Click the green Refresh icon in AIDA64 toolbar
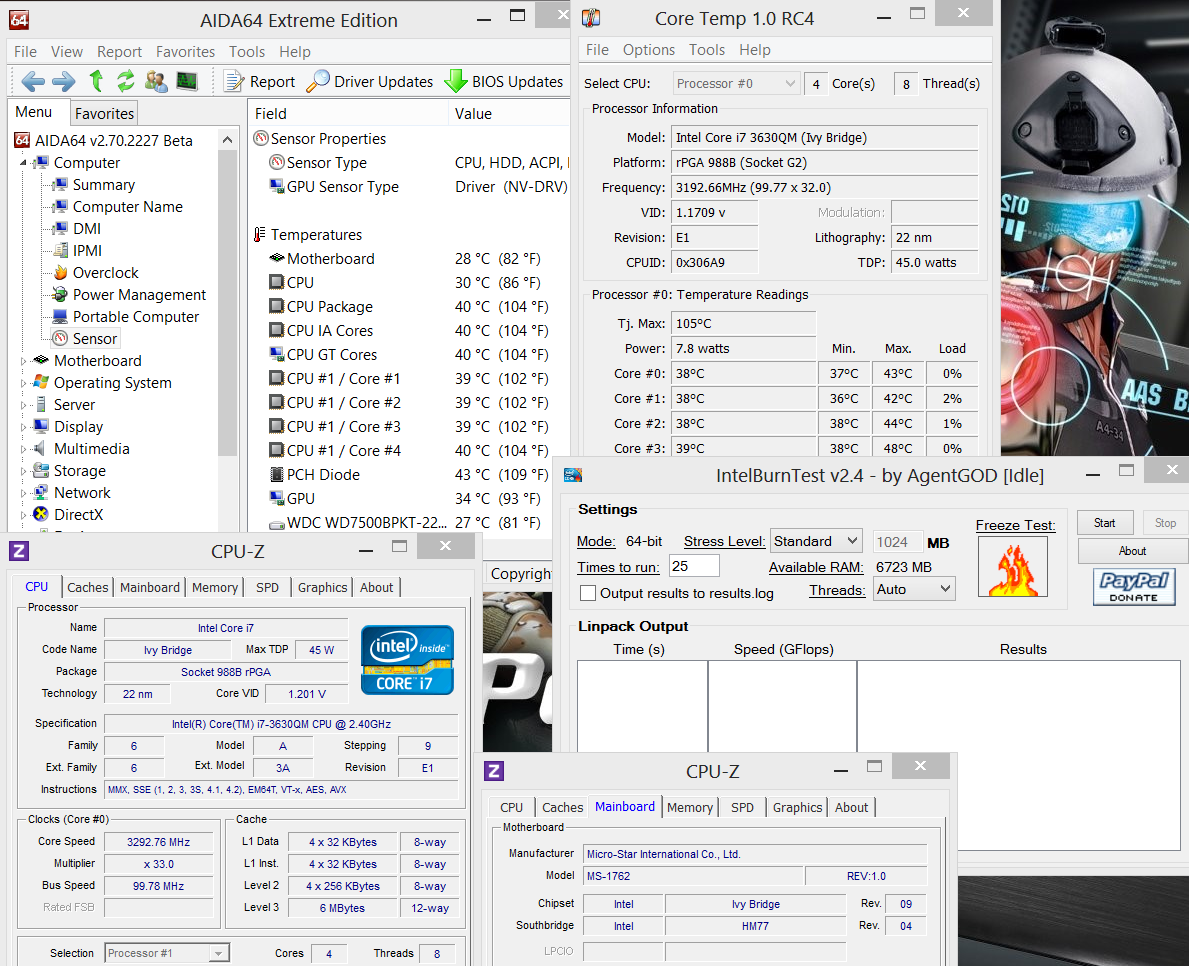 [126, 81]
